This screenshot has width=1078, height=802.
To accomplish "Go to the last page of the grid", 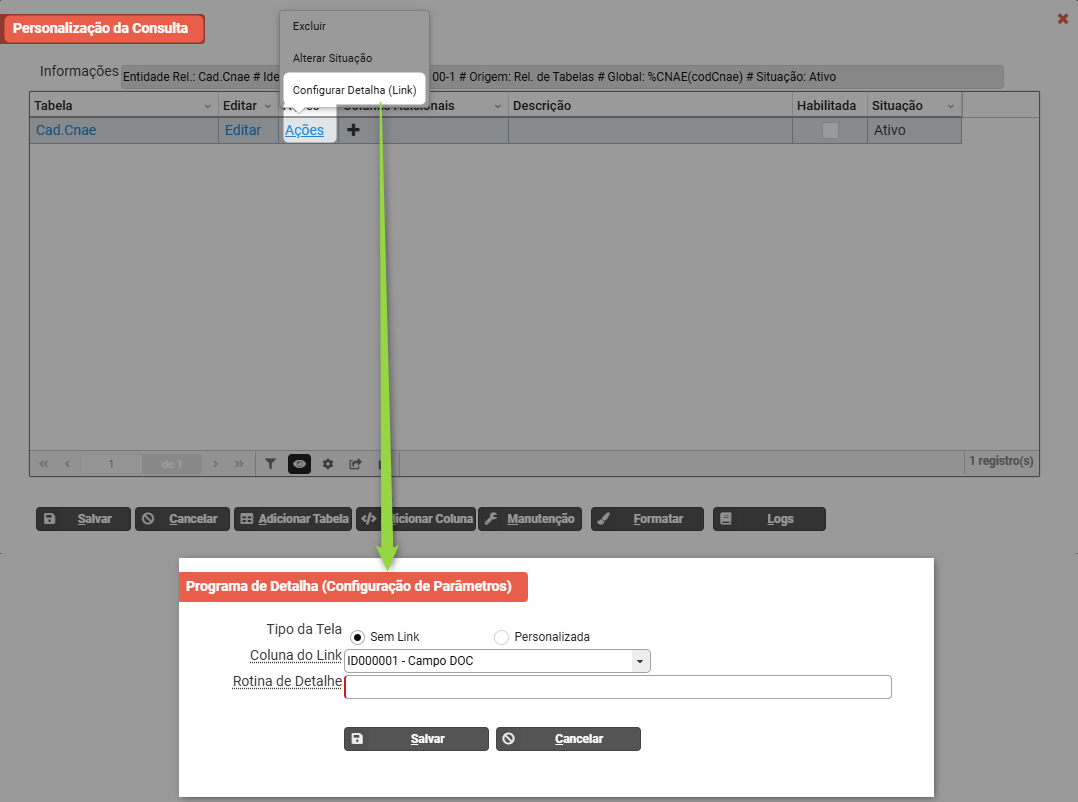I will 239,464.
